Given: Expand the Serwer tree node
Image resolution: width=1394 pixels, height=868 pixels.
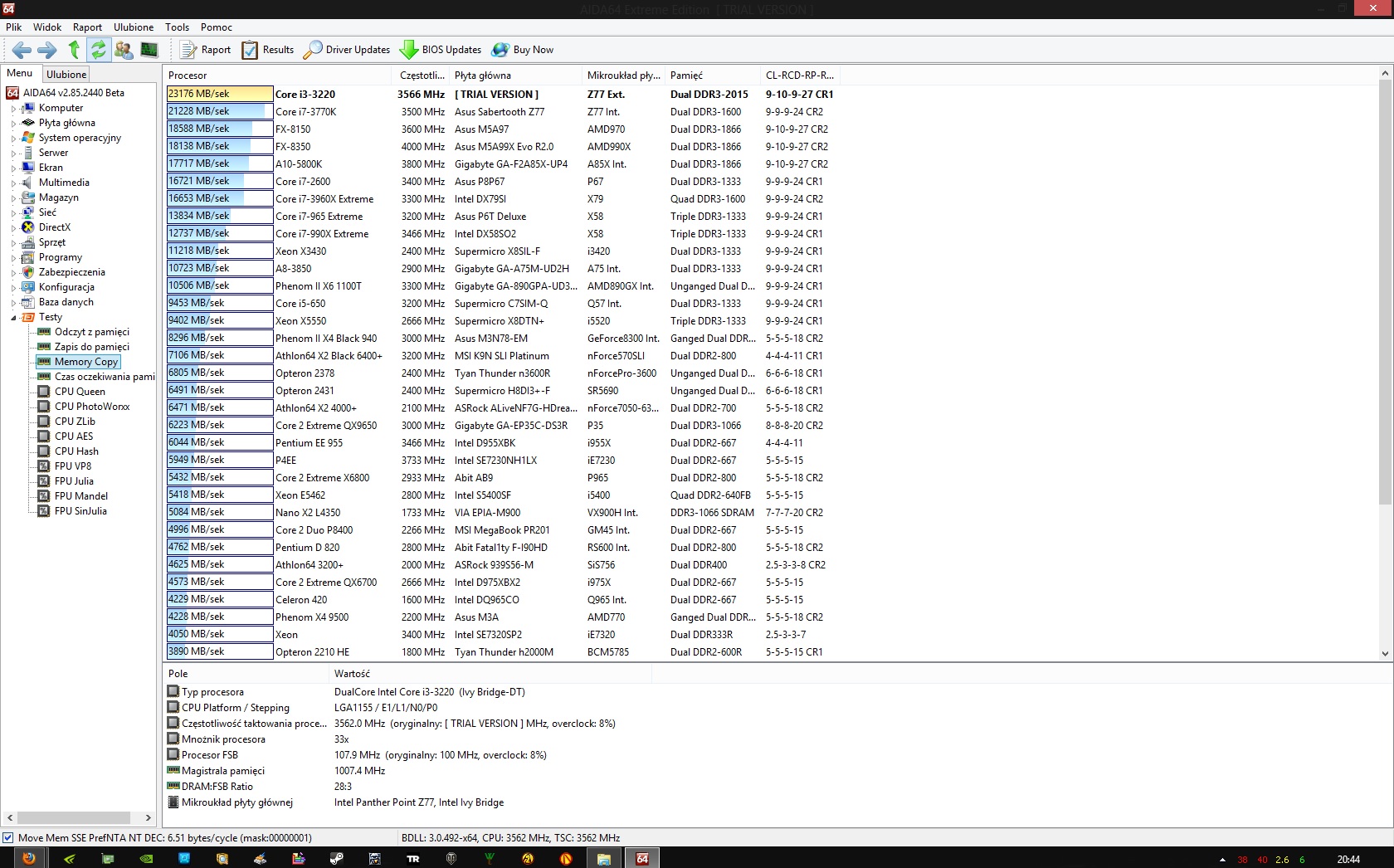Looking at the screenshot, I should click(13, 154).
